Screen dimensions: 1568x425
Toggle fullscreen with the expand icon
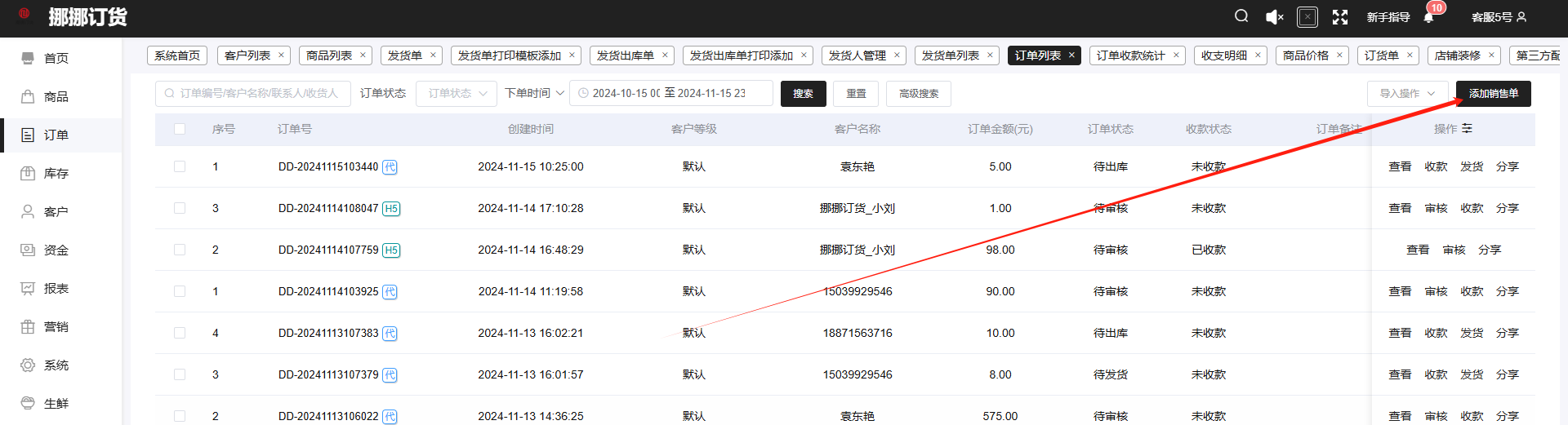click(1340, 17)
